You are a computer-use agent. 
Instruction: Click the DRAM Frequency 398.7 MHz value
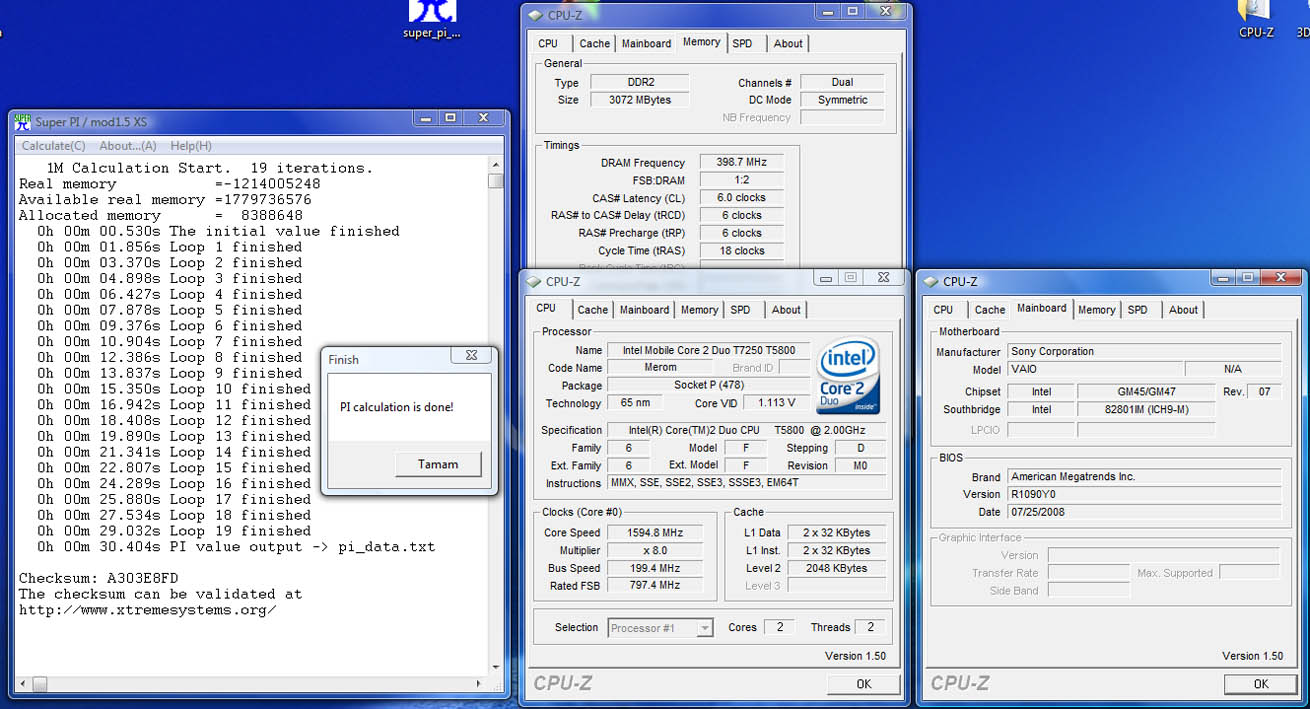[x=741, y=162]
